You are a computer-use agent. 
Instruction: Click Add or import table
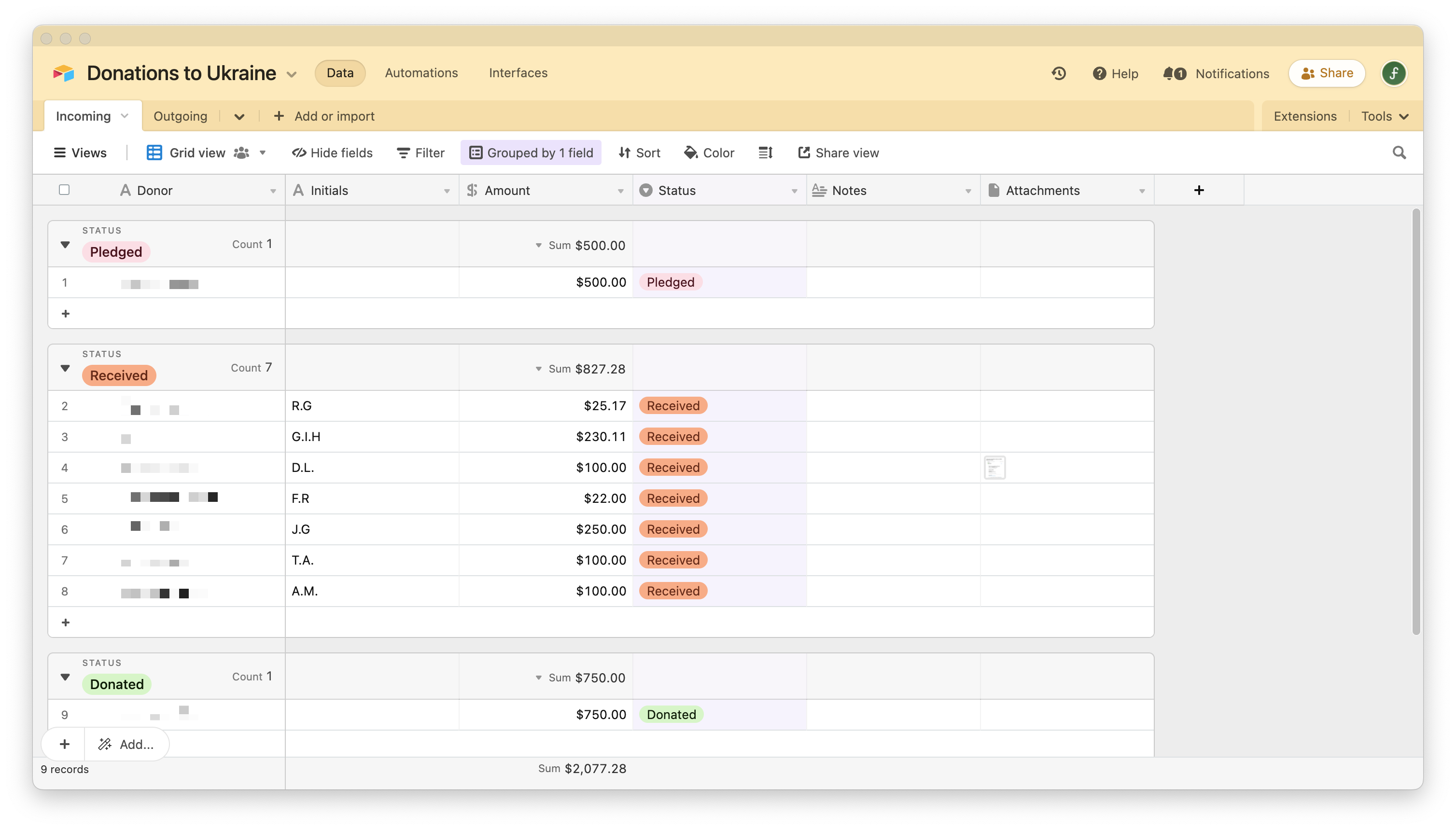pos(324,116)
